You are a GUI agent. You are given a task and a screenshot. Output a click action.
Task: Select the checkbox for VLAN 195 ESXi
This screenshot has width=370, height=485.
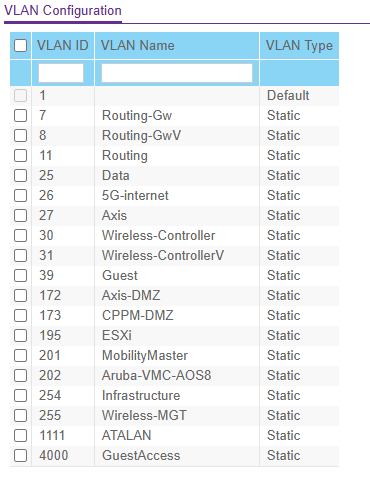[x=20, y=336]
